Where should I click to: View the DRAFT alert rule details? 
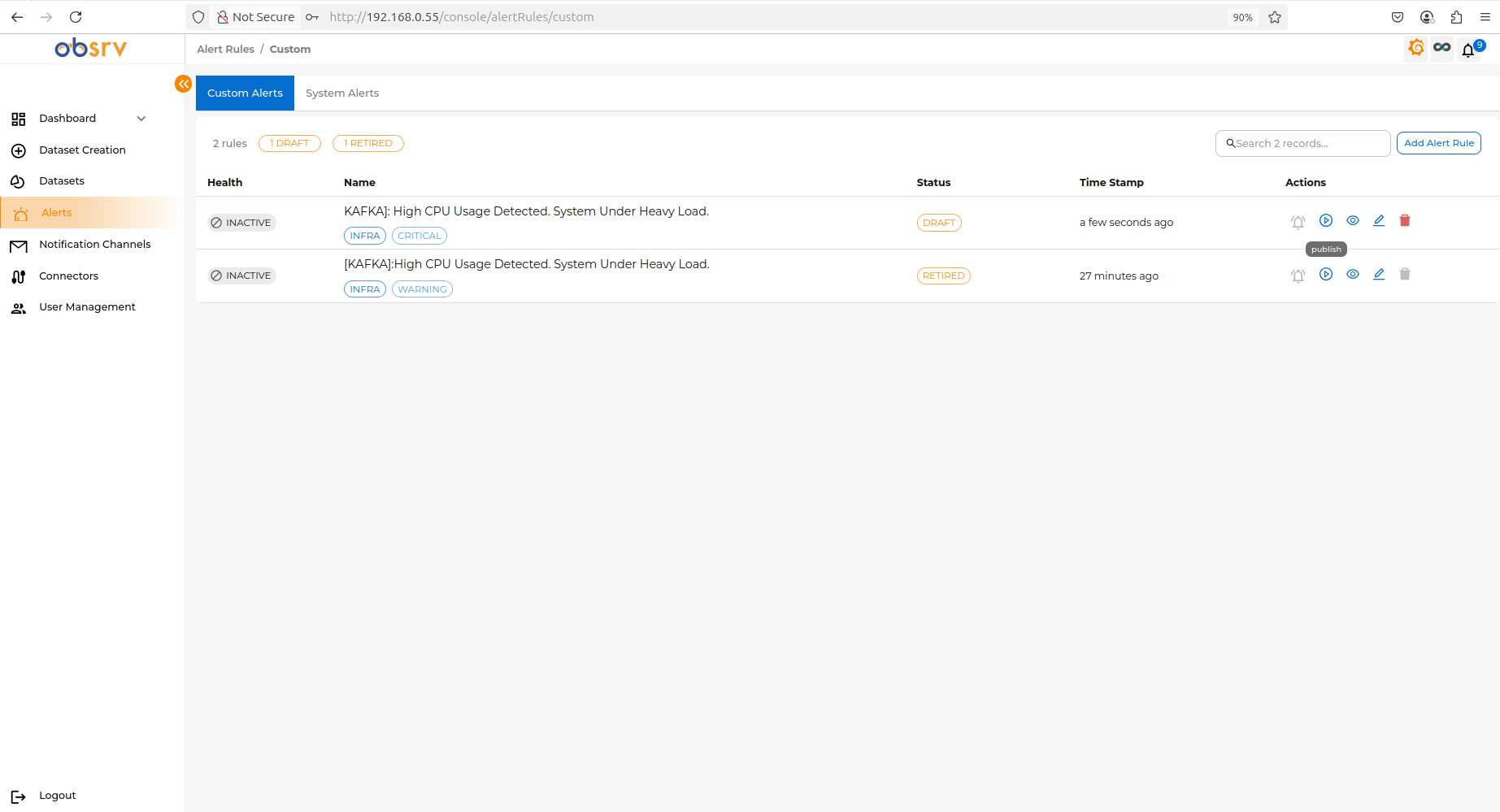coord(1353,220)
